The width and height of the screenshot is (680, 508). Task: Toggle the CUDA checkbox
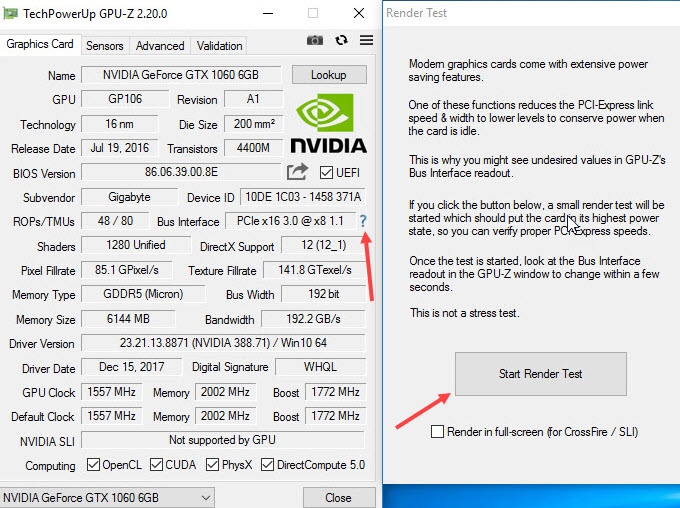coord(156,465)
